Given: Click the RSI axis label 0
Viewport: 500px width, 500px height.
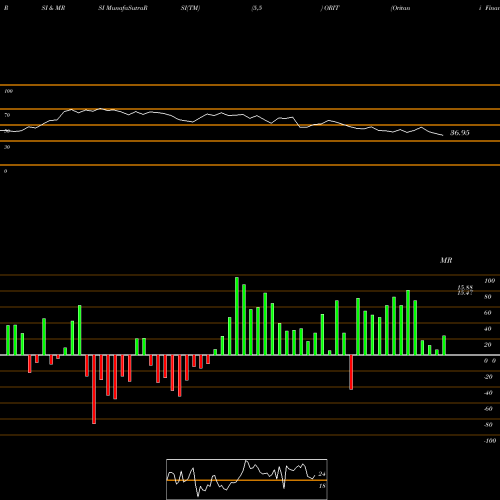Looking at the screenshot, I should point(5,171).
